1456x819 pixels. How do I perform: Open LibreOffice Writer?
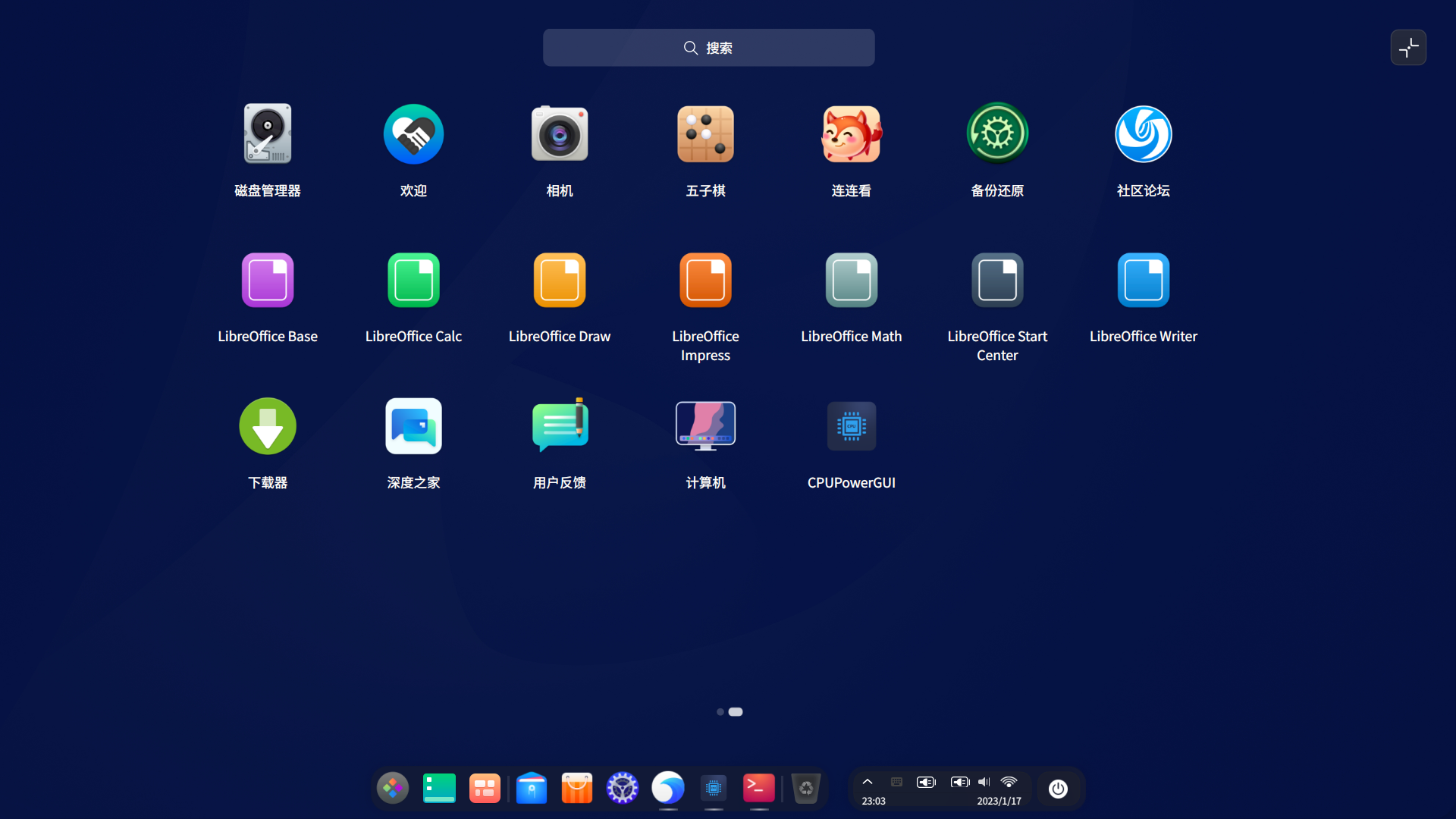pos(1143,280)
